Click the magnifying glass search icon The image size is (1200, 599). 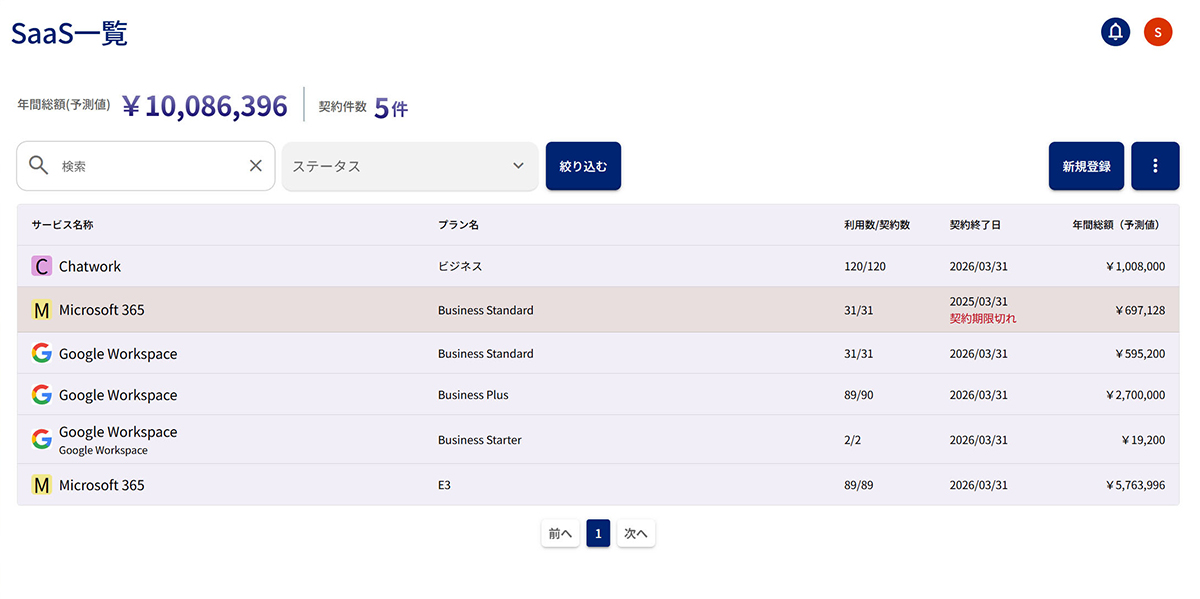click(x=39, y=166)
